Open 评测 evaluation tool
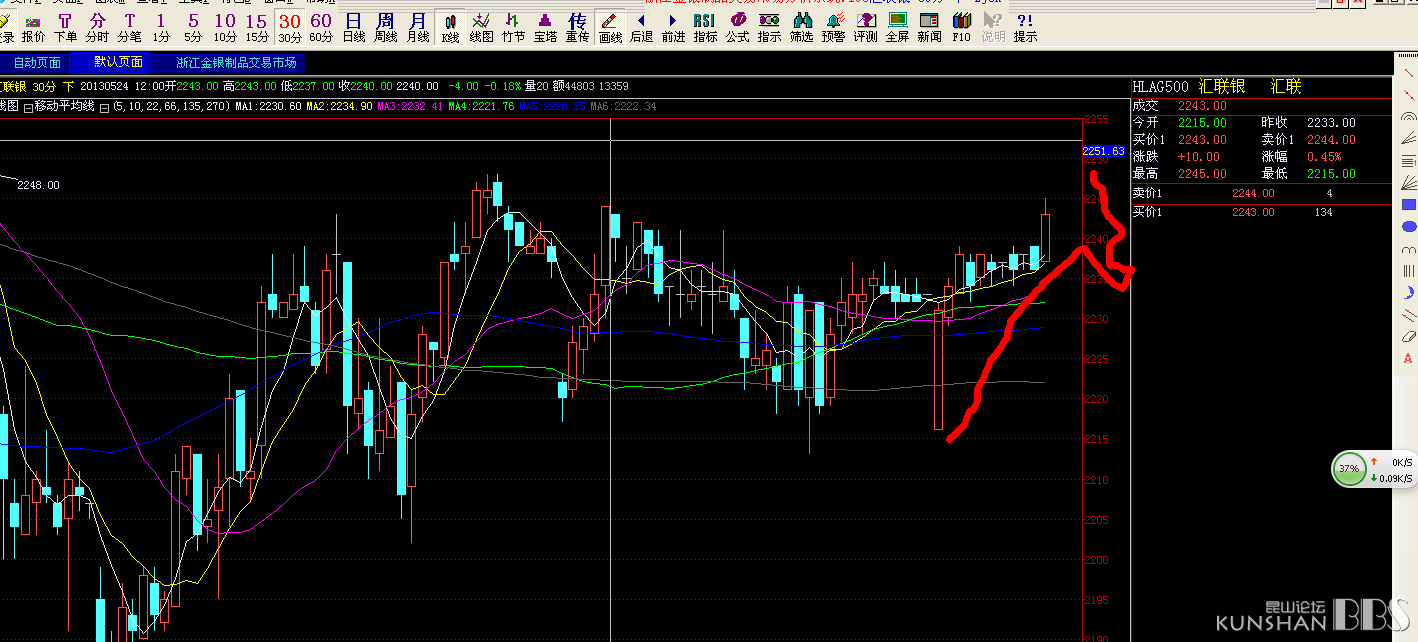 865,27
